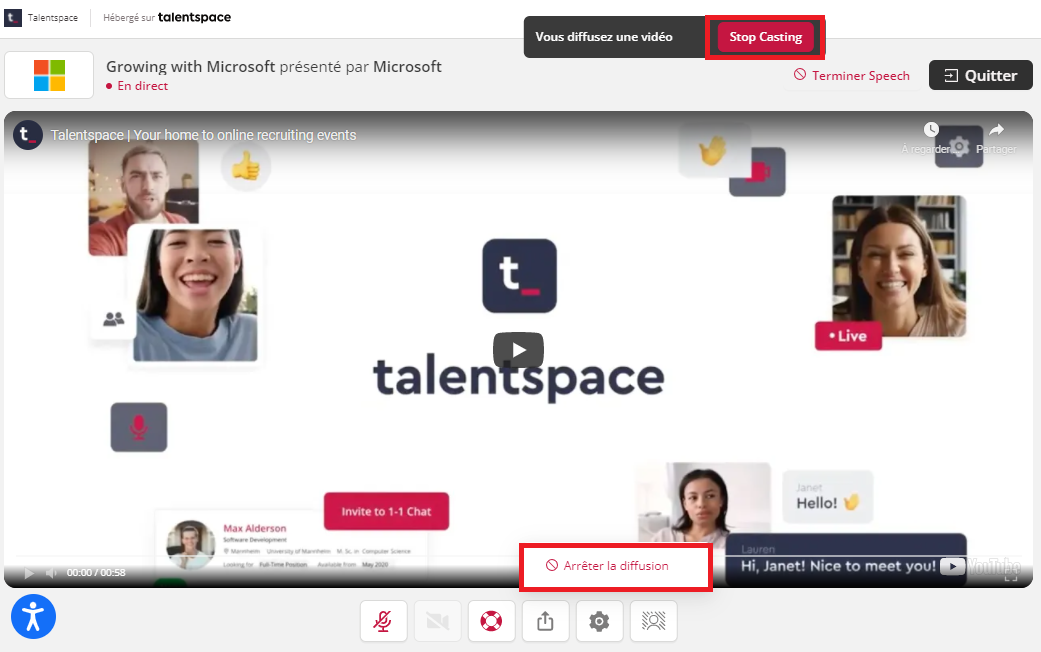Click the video timestamp 00:00 / 00:58

click(96, 573)
